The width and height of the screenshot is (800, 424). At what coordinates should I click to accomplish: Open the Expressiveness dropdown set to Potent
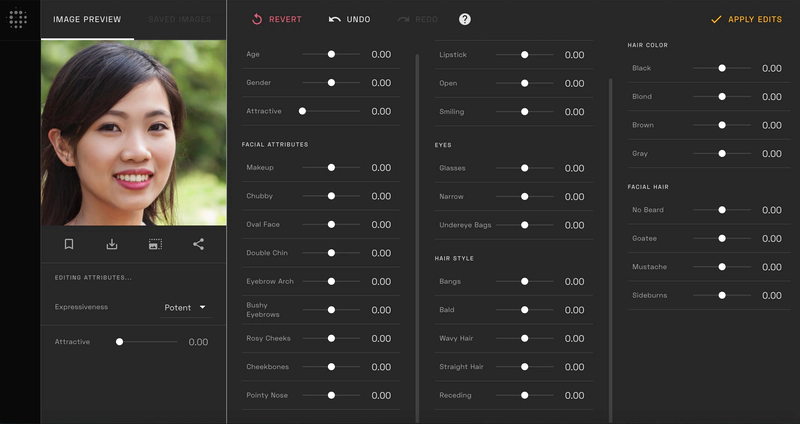pos(185,308)
